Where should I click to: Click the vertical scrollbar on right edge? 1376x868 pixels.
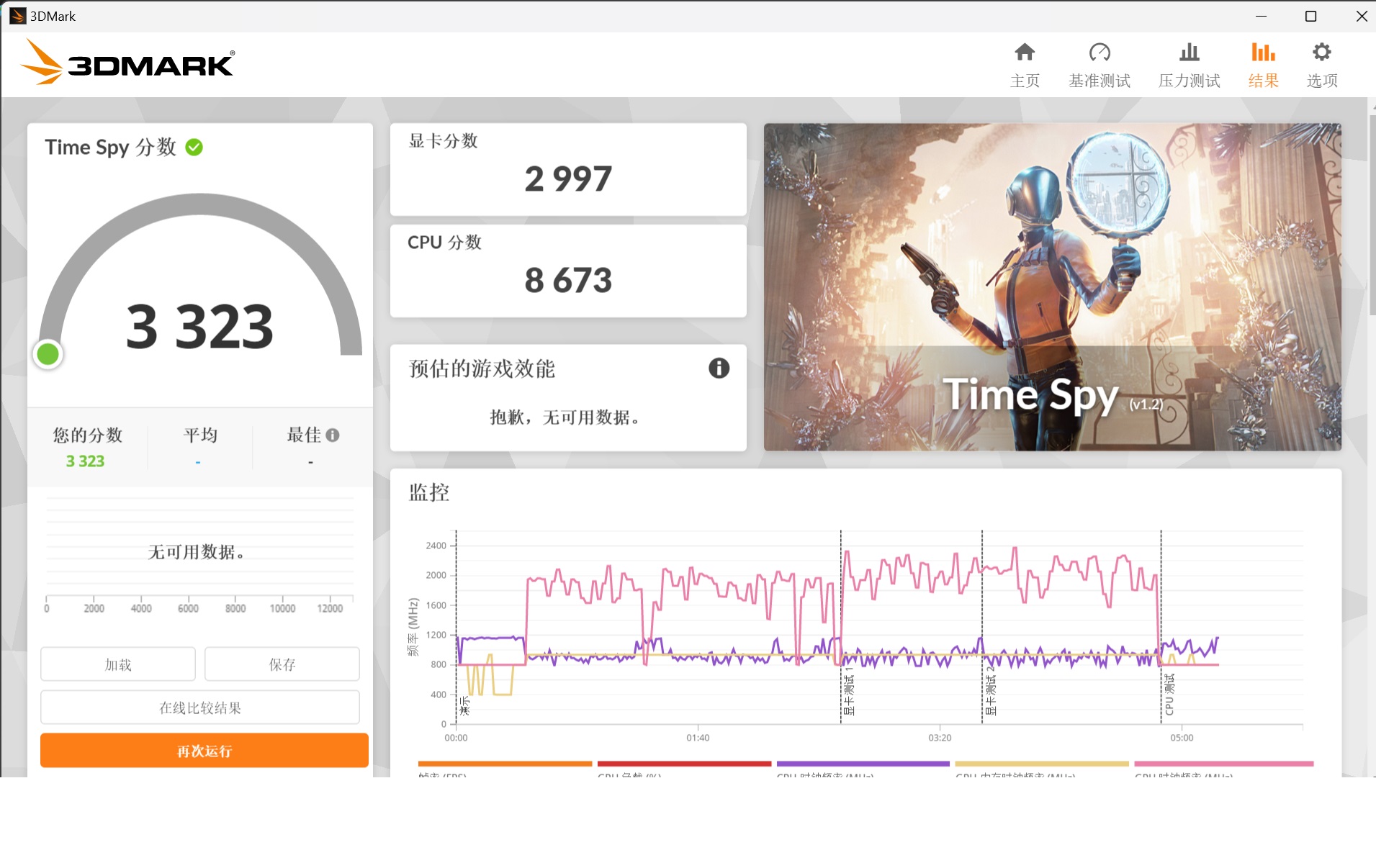1372,216
